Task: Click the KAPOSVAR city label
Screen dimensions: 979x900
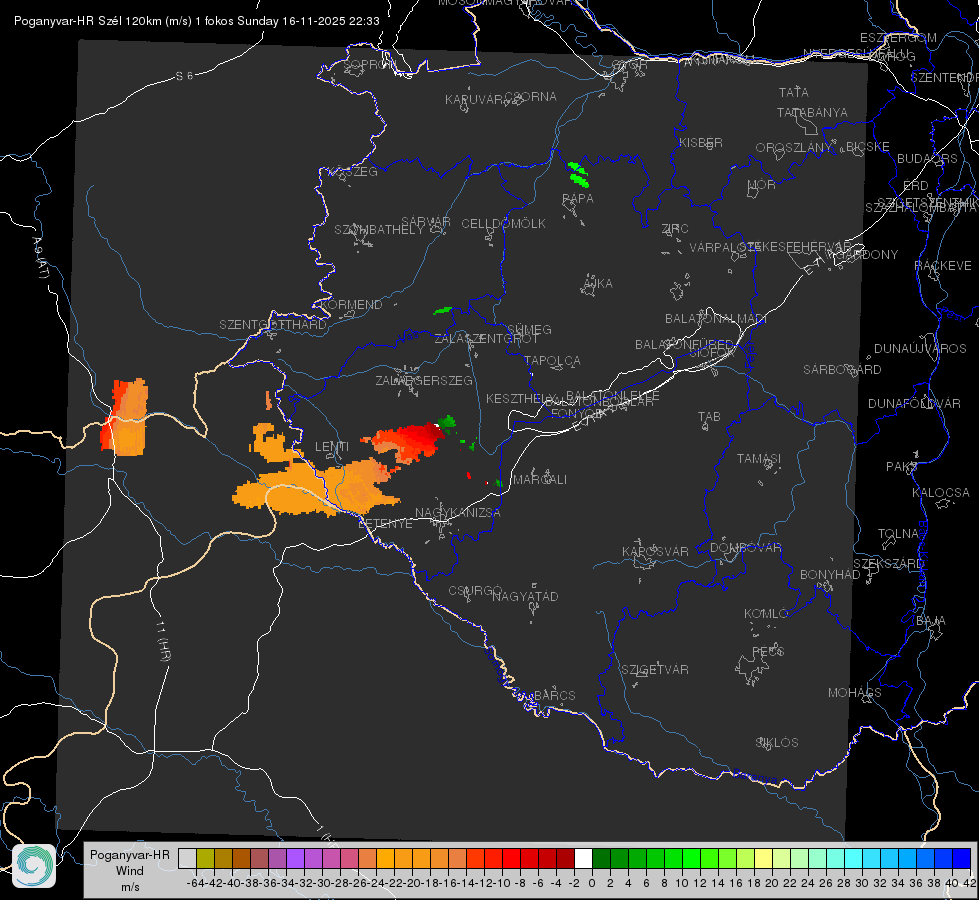Action: point(655,551)
